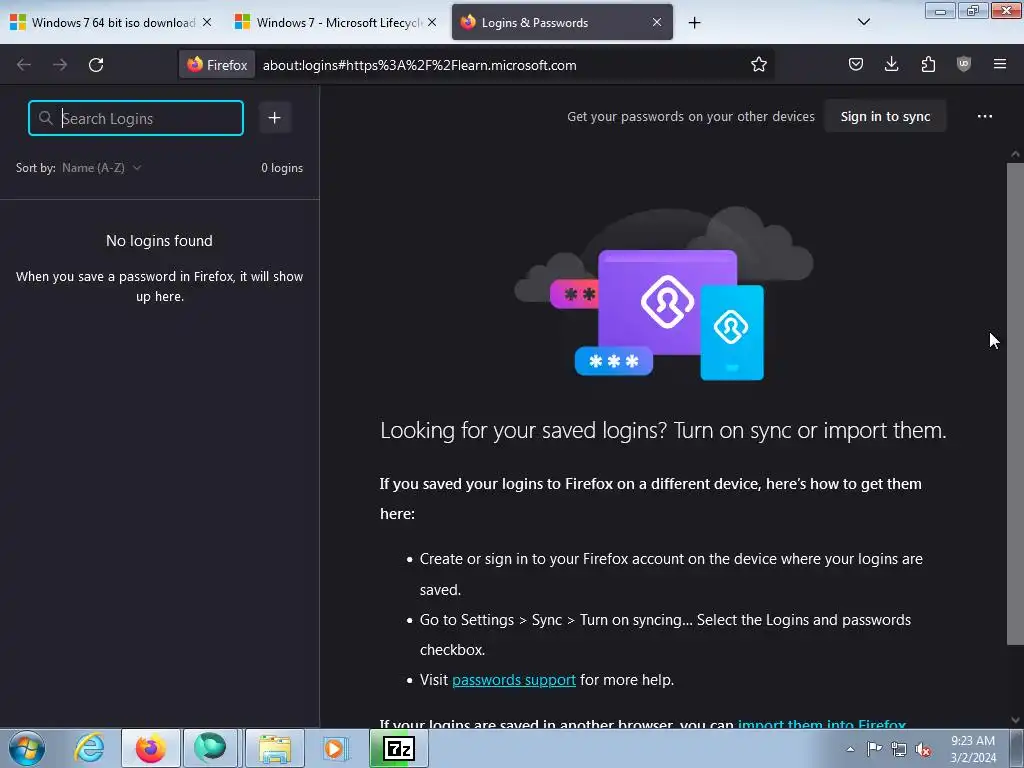Click the address bar URL text

[419, 65]
